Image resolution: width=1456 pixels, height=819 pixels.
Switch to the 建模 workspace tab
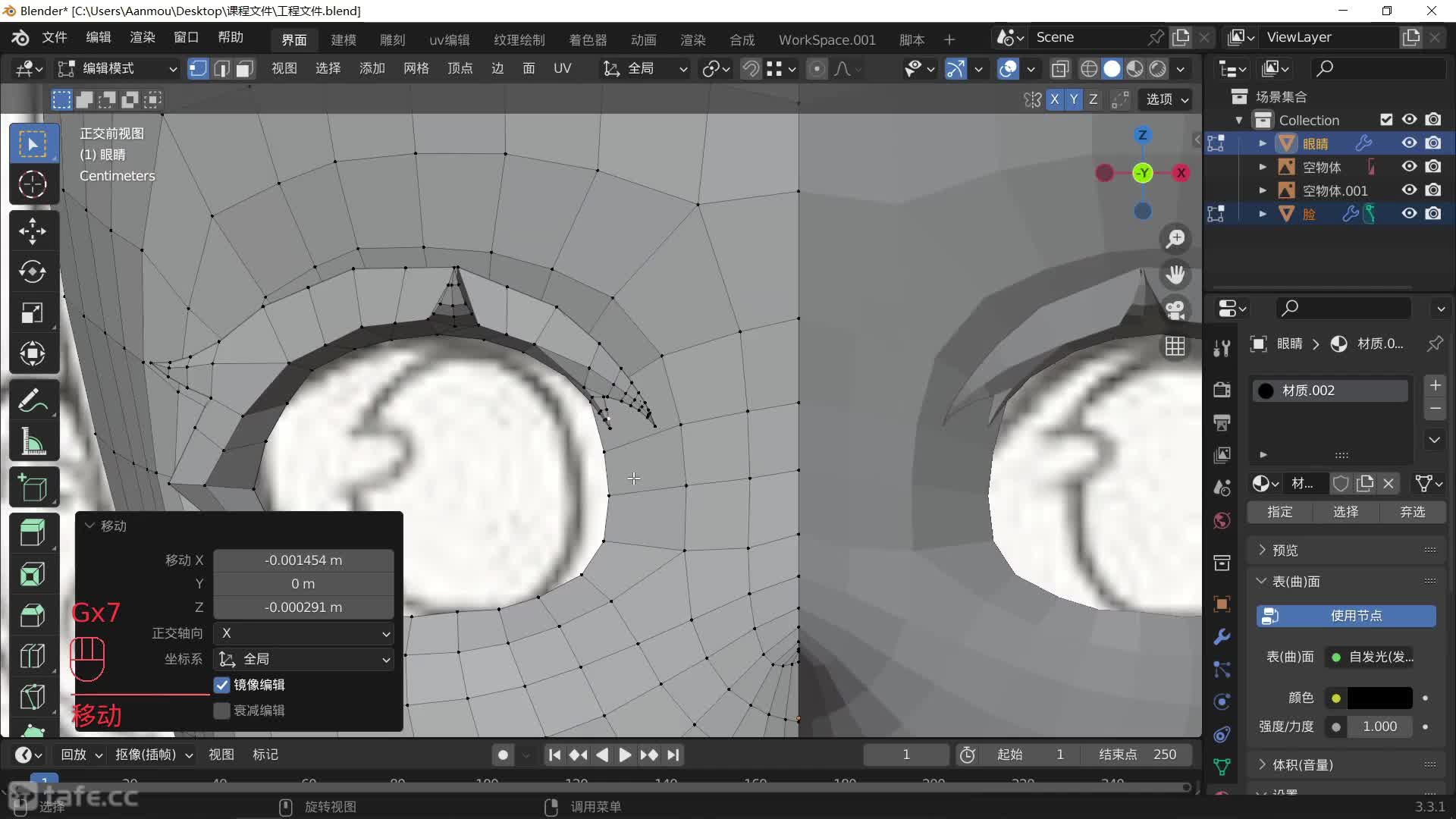[x=344, y=39]
